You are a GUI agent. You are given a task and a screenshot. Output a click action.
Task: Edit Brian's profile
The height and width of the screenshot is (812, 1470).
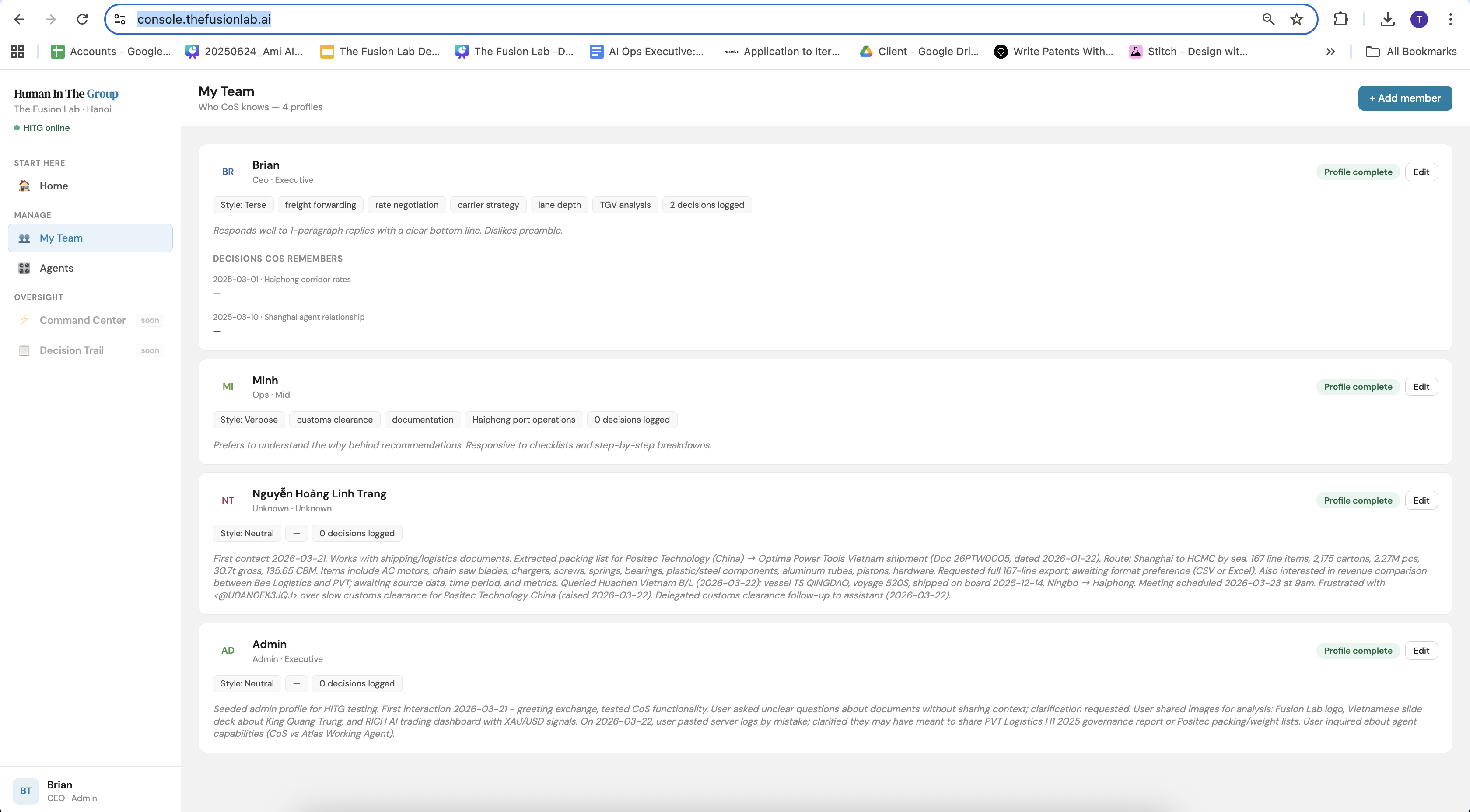click(x=1421, y=172)
